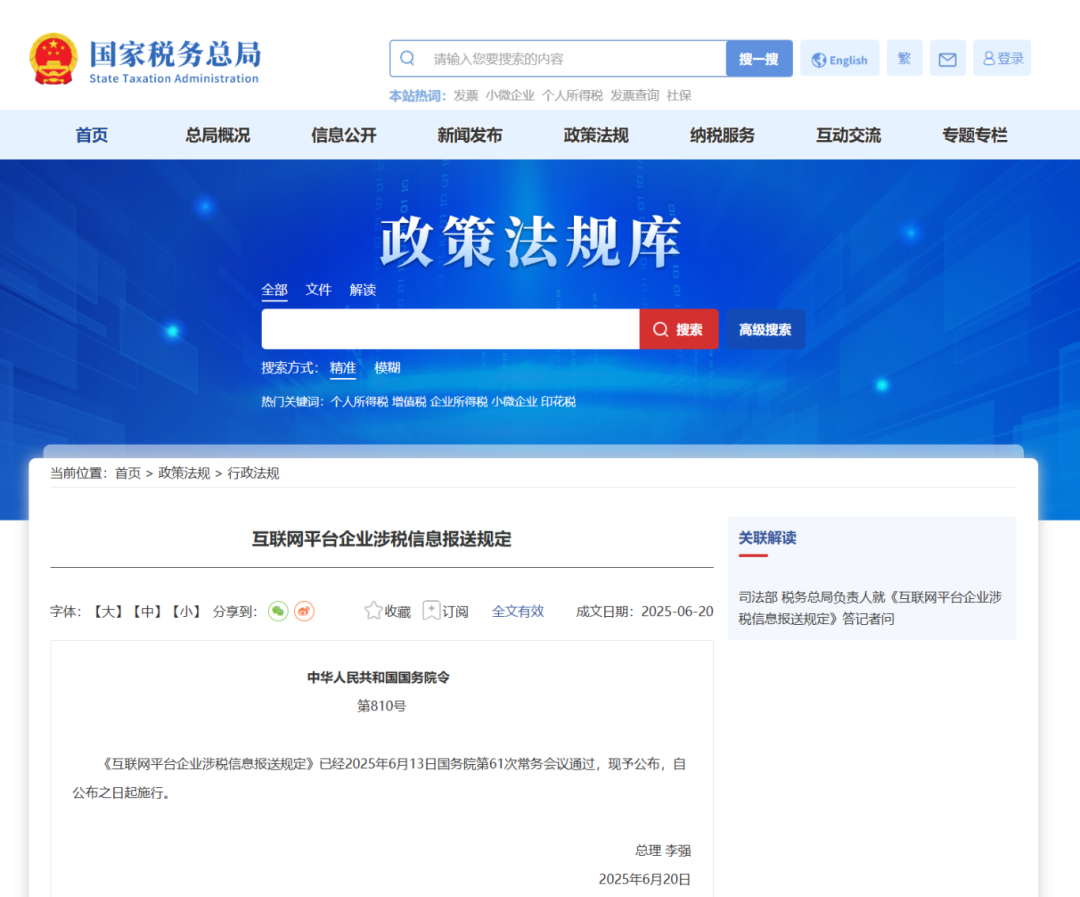
Task: Click hot word 发票
Action: click(x=466, y=95)
